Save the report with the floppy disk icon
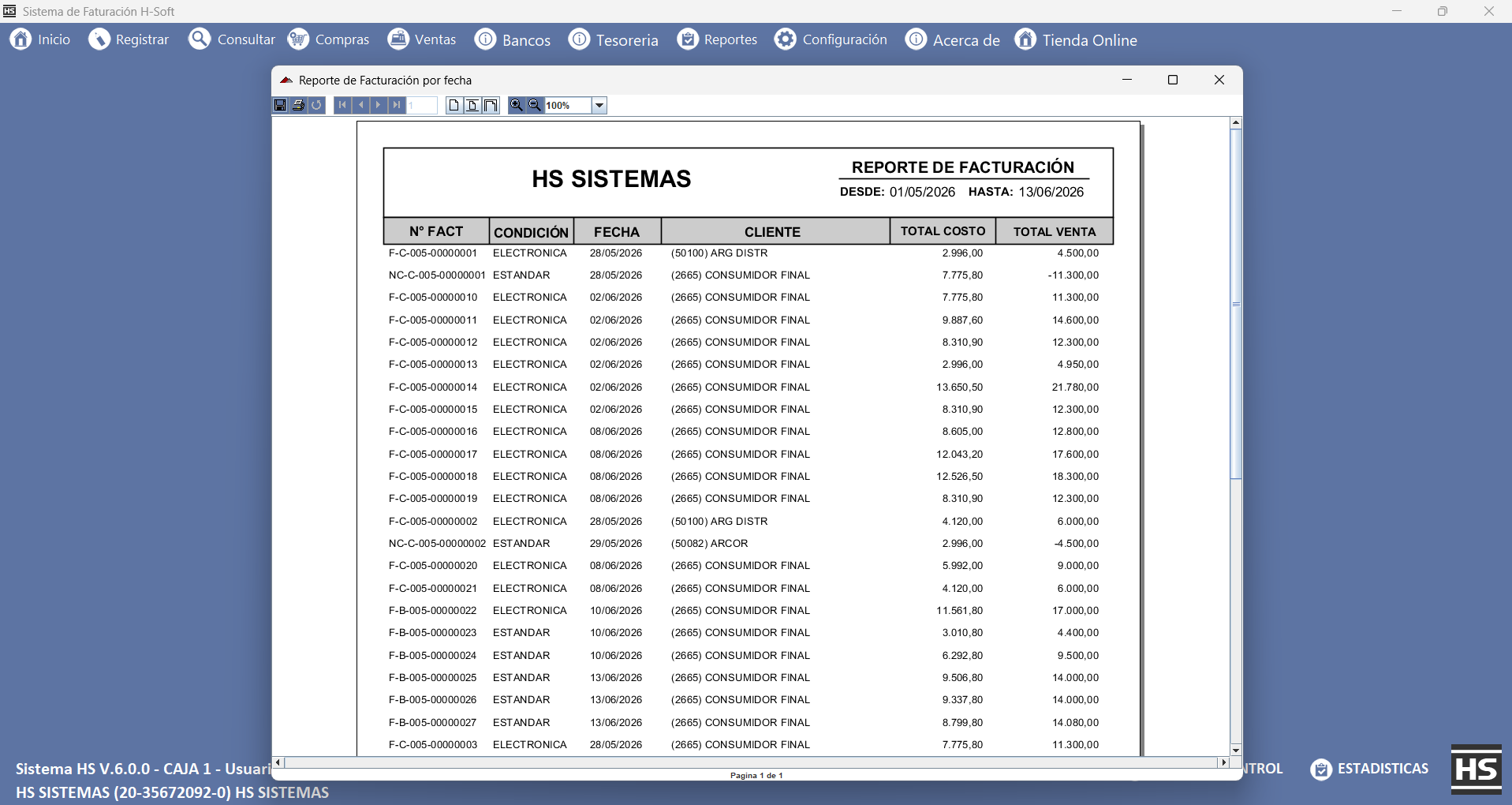 280,105
